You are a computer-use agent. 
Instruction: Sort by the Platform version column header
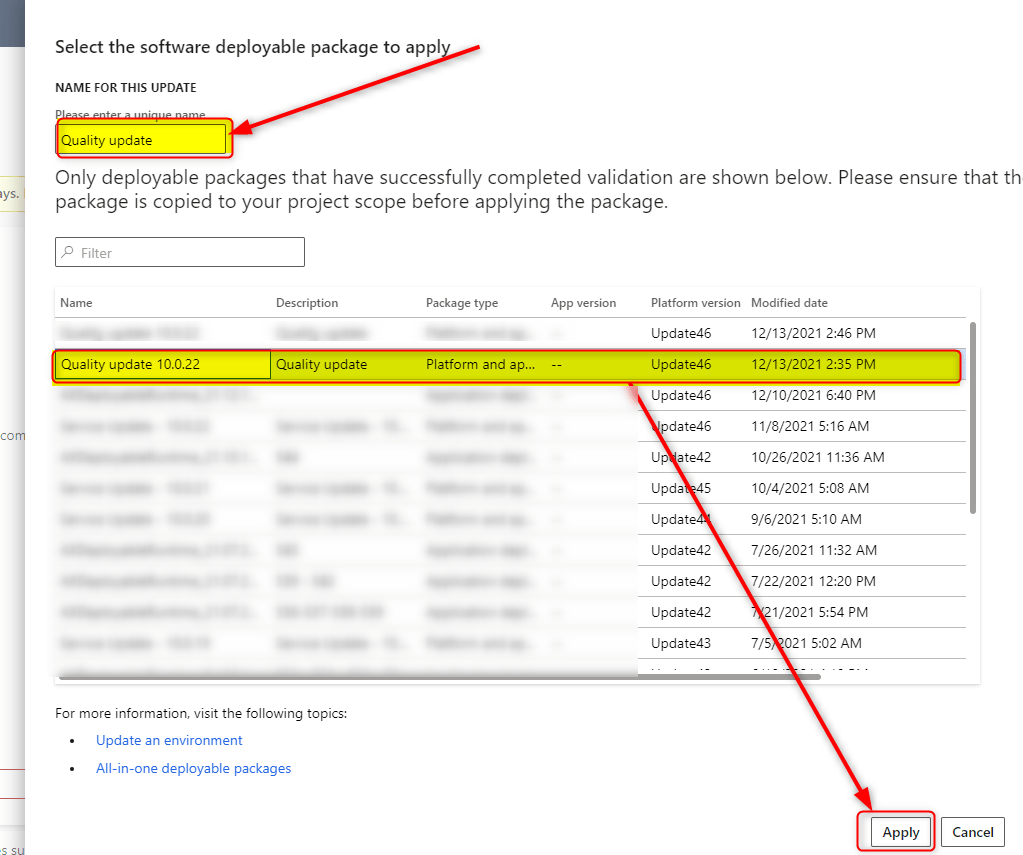pos(695,303)
